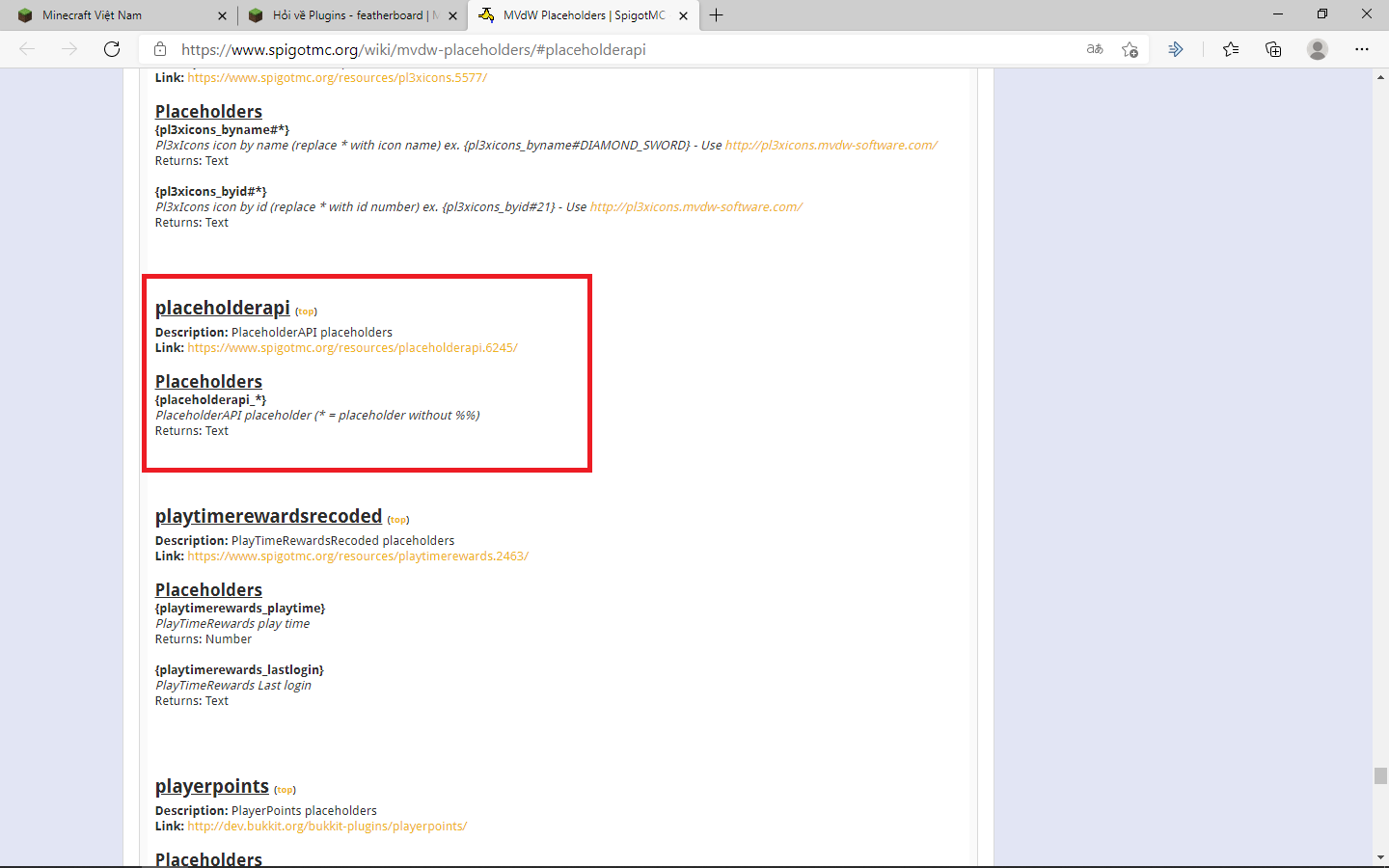Click the browser Back arrow
The width and height of the screenshot is (1389, 868).
click(27, 49)
